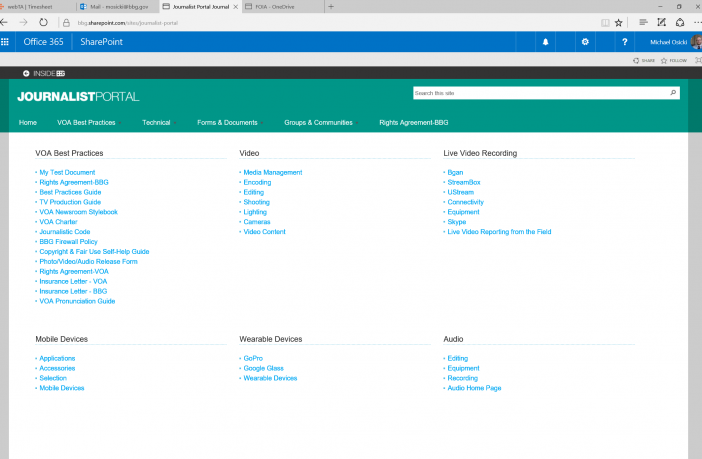This screenshot has height=459, width=702.
Task: Expand the Groups & Communities menu
Action: pyautogui.click(x=321, y=122)
